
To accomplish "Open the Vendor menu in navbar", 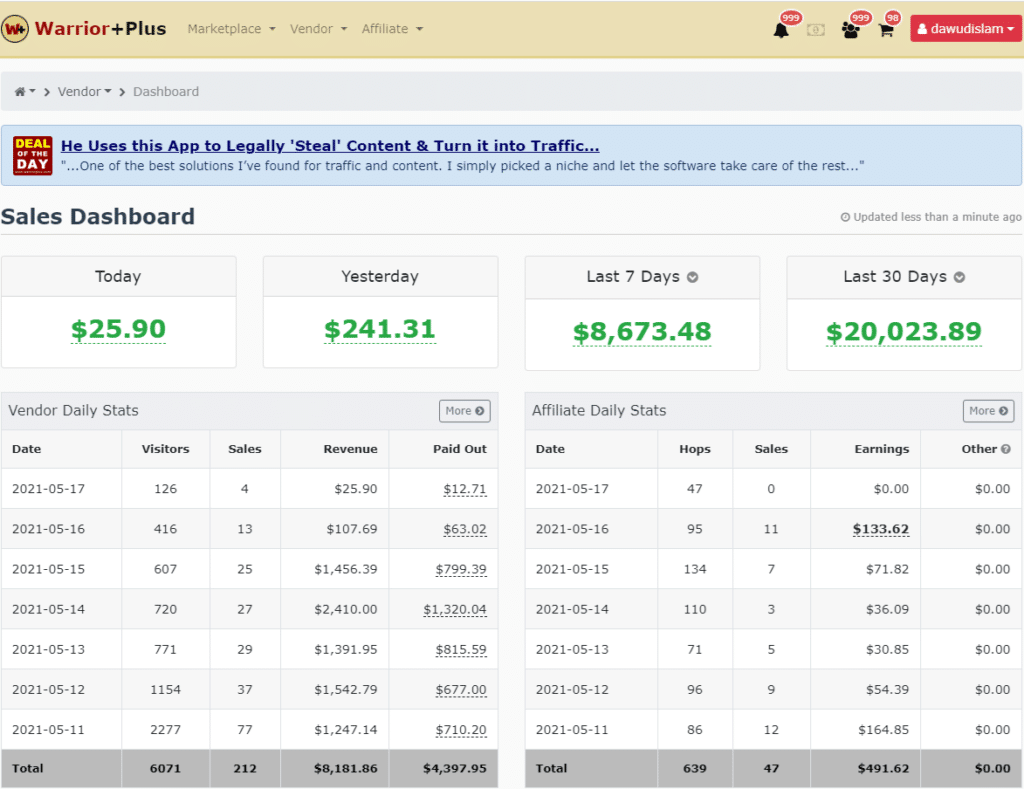I will click(x=318, y=29).
